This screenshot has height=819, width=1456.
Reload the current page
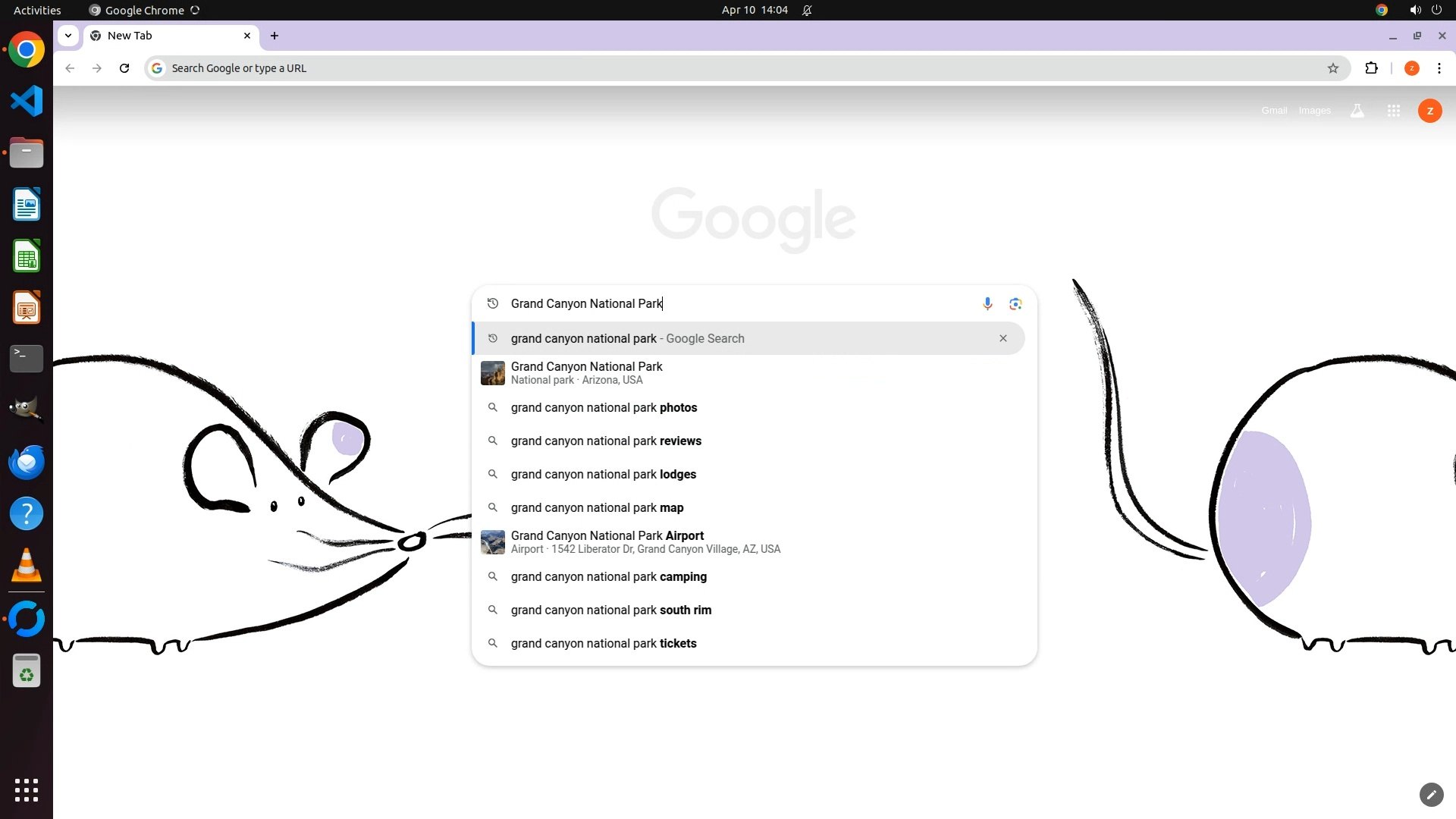124,68
